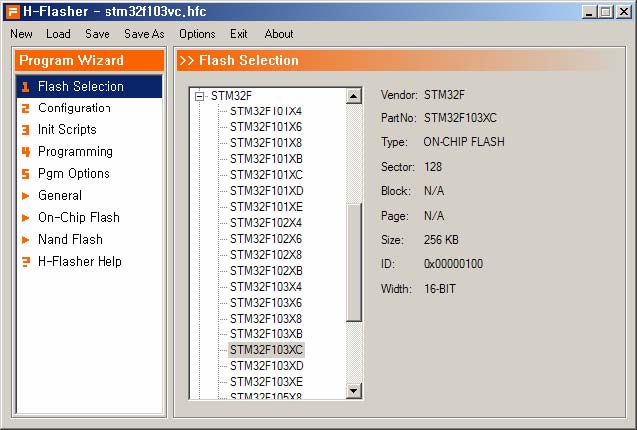The height and width of the screenshot is (430, 637).
Task: Click the arrow icon beside Nand Flash
Action: 26,239
